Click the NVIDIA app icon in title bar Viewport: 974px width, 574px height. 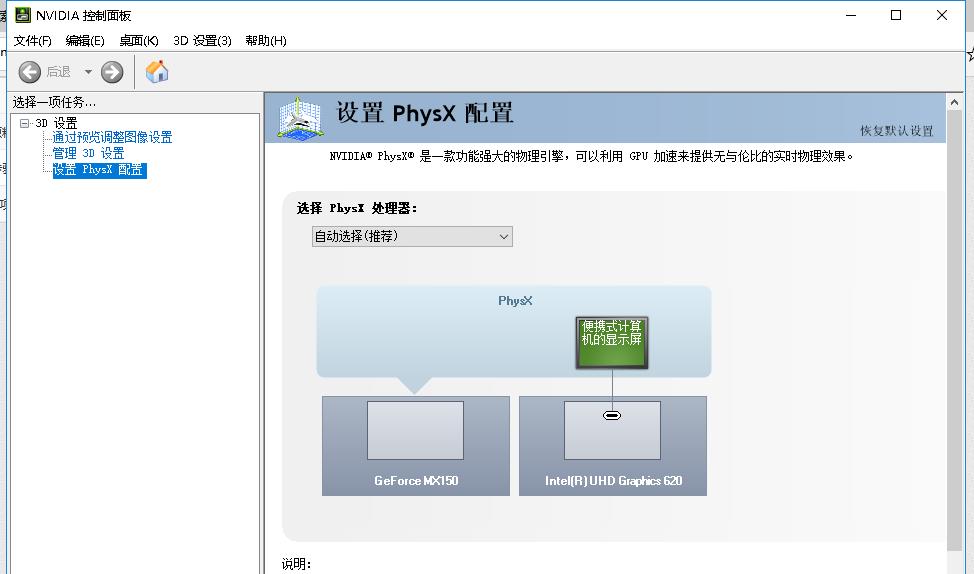(23, 15)
